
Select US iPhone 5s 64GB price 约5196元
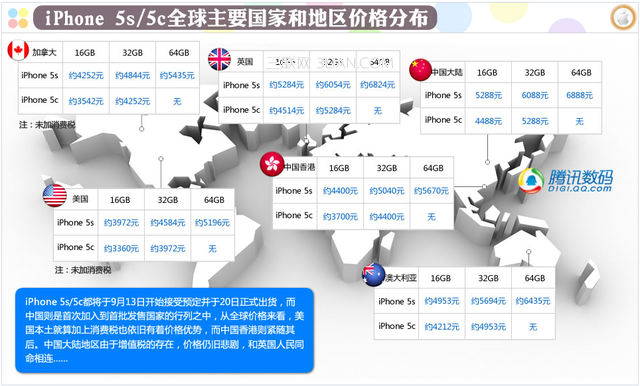212,223
